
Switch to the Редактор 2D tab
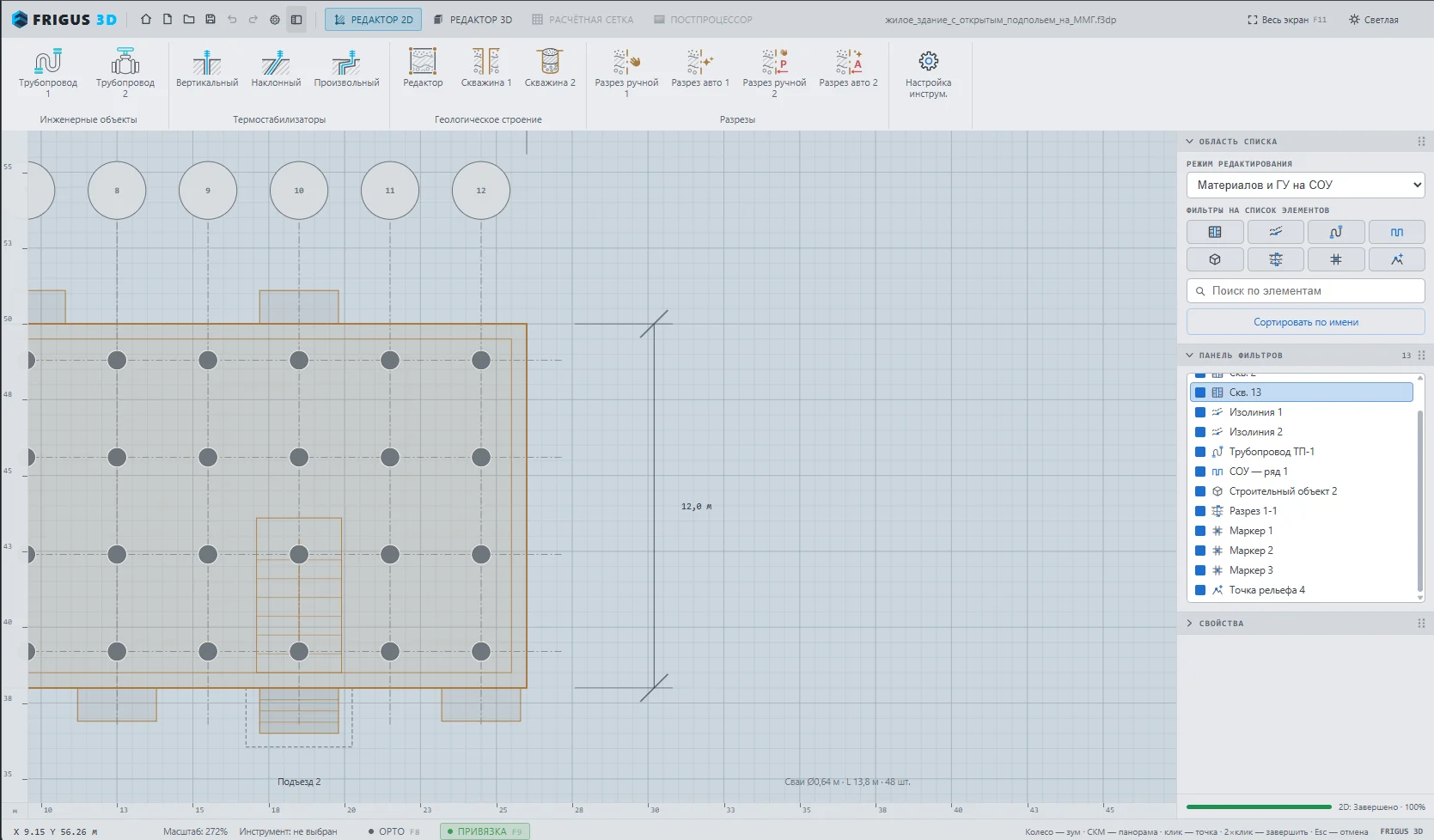click(x=373, y=20)
